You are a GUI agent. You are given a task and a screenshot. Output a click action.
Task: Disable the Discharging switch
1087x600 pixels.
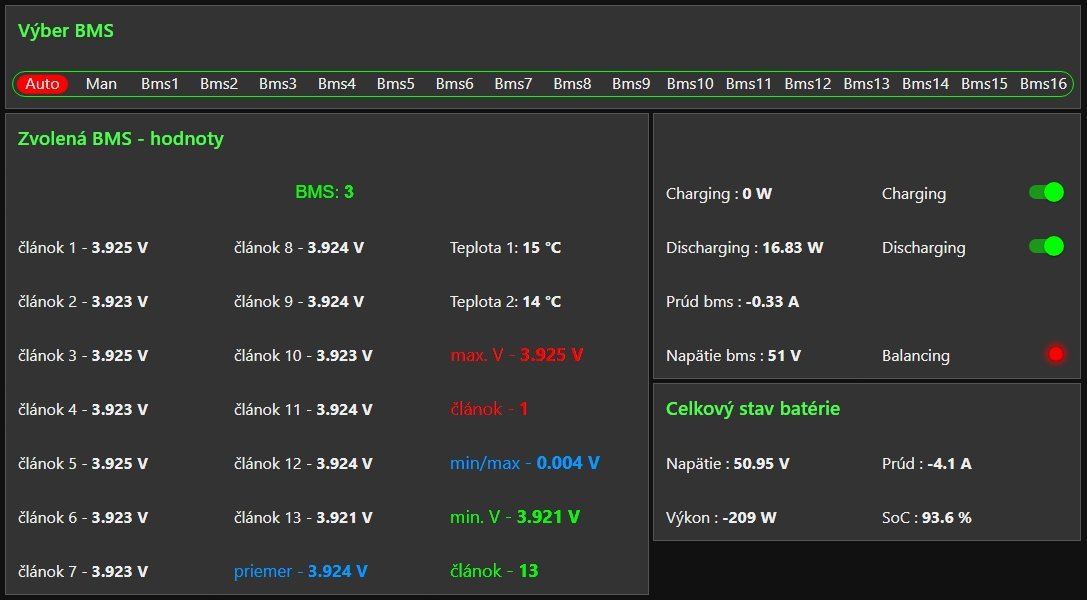[1046, 247]
